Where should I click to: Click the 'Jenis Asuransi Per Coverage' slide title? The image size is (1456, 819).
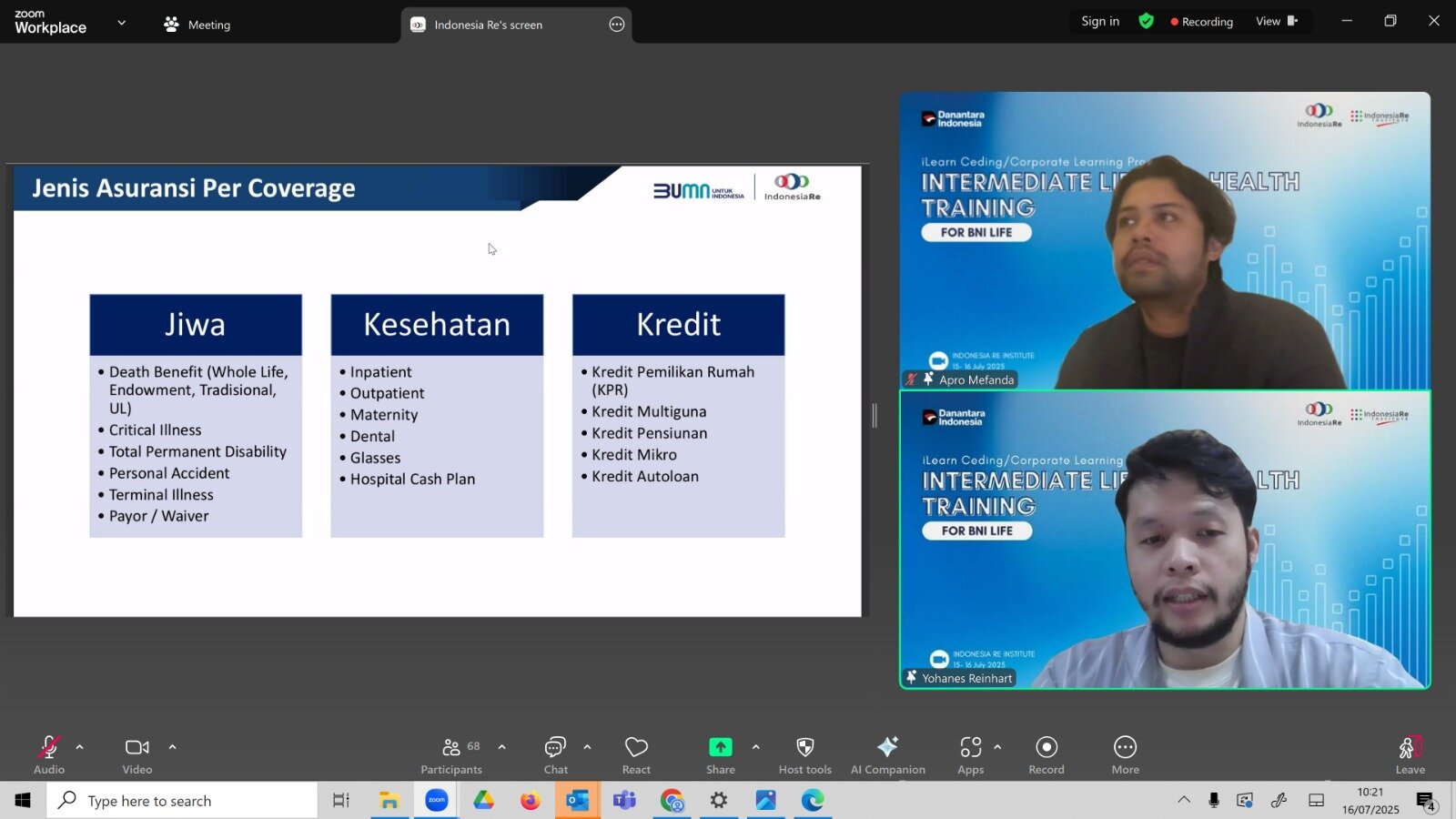(x=194, y=187)
